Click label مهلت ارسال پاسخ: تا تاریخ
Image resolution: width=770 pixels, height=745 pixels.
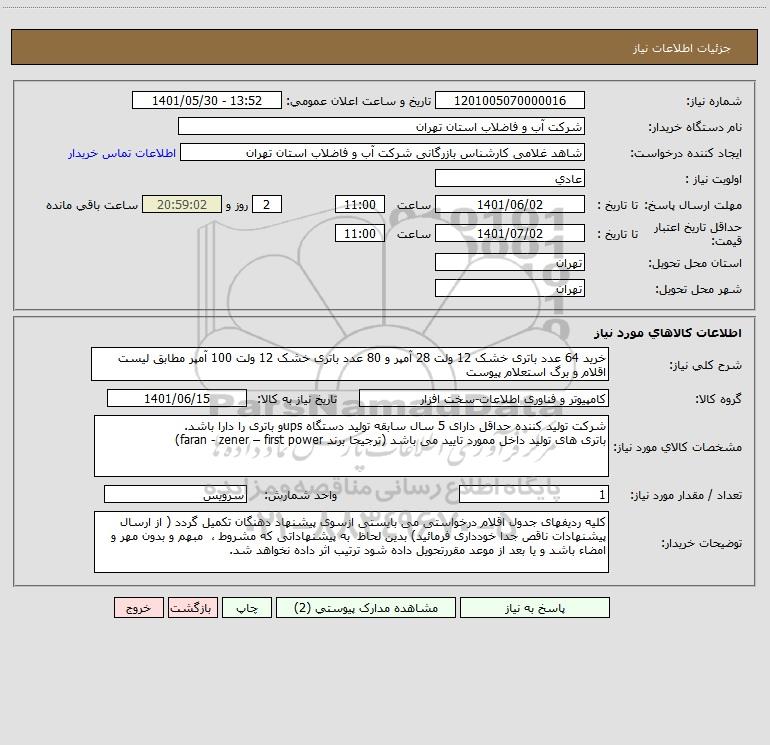click(670, 205)
